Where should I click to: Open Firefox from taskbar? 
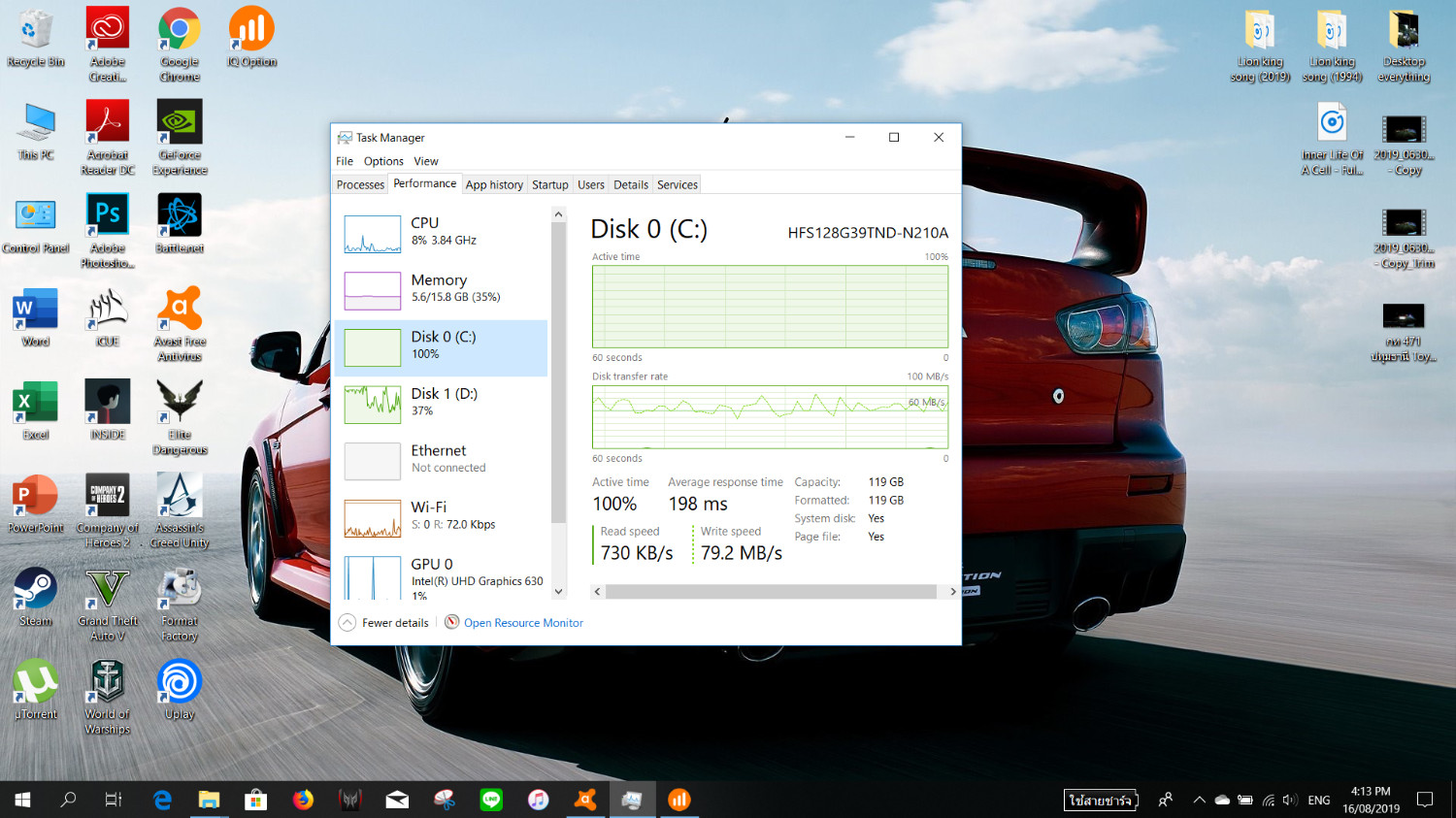304,800
